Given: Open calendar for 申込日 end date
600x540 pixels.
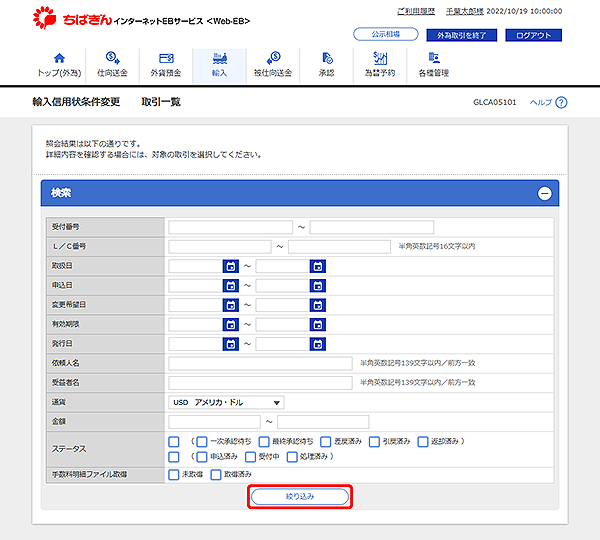Looking at the screenshot, I should point(318,285).
